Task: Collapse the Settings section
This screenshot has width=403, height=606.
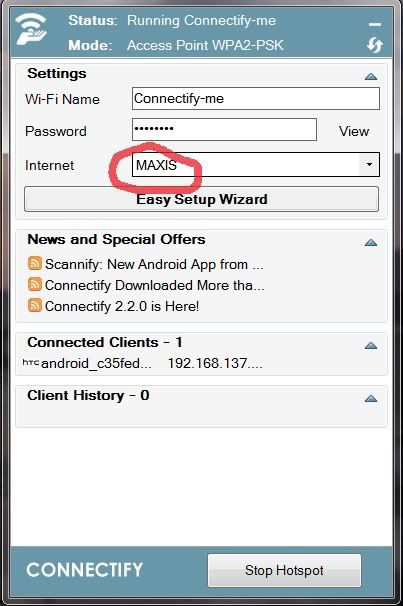Action: coord(371,77)
